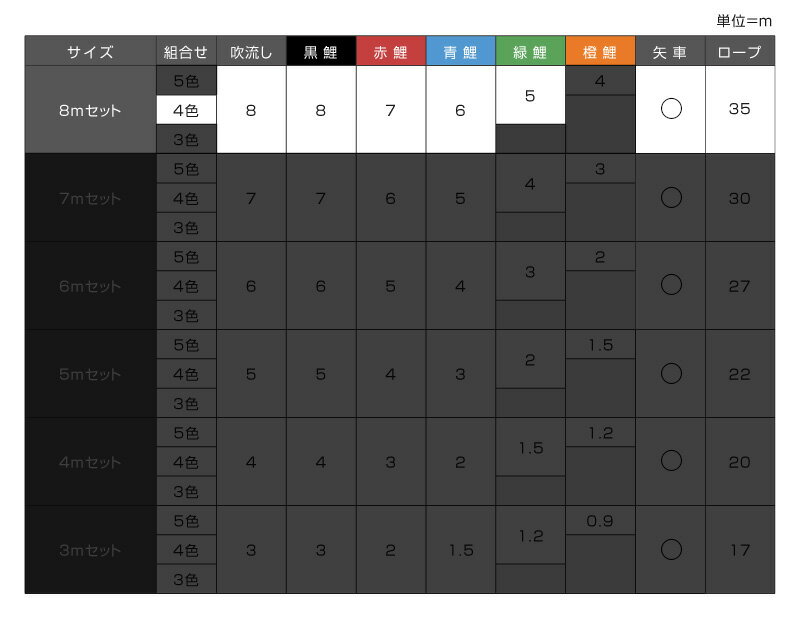Click the 矢車 circle in the 7mセット row

coord(671,198)
